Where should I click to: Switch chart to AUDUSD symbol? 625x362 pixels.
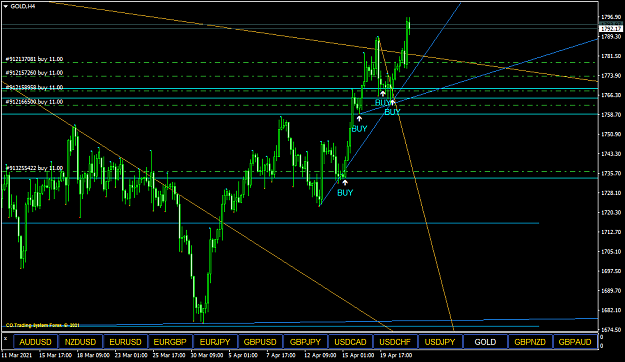coord(35,342)
